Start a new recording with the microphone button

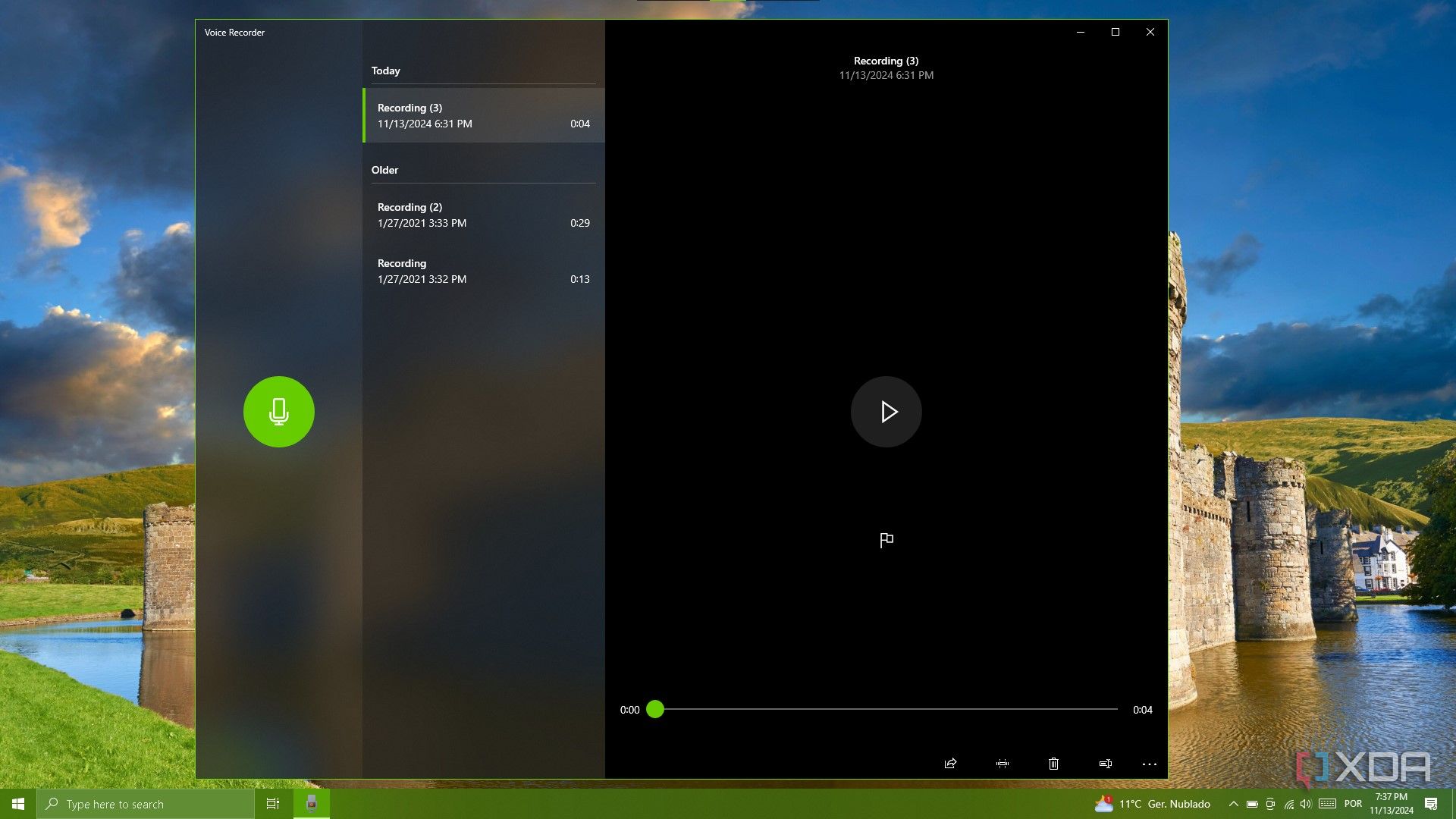278,411
